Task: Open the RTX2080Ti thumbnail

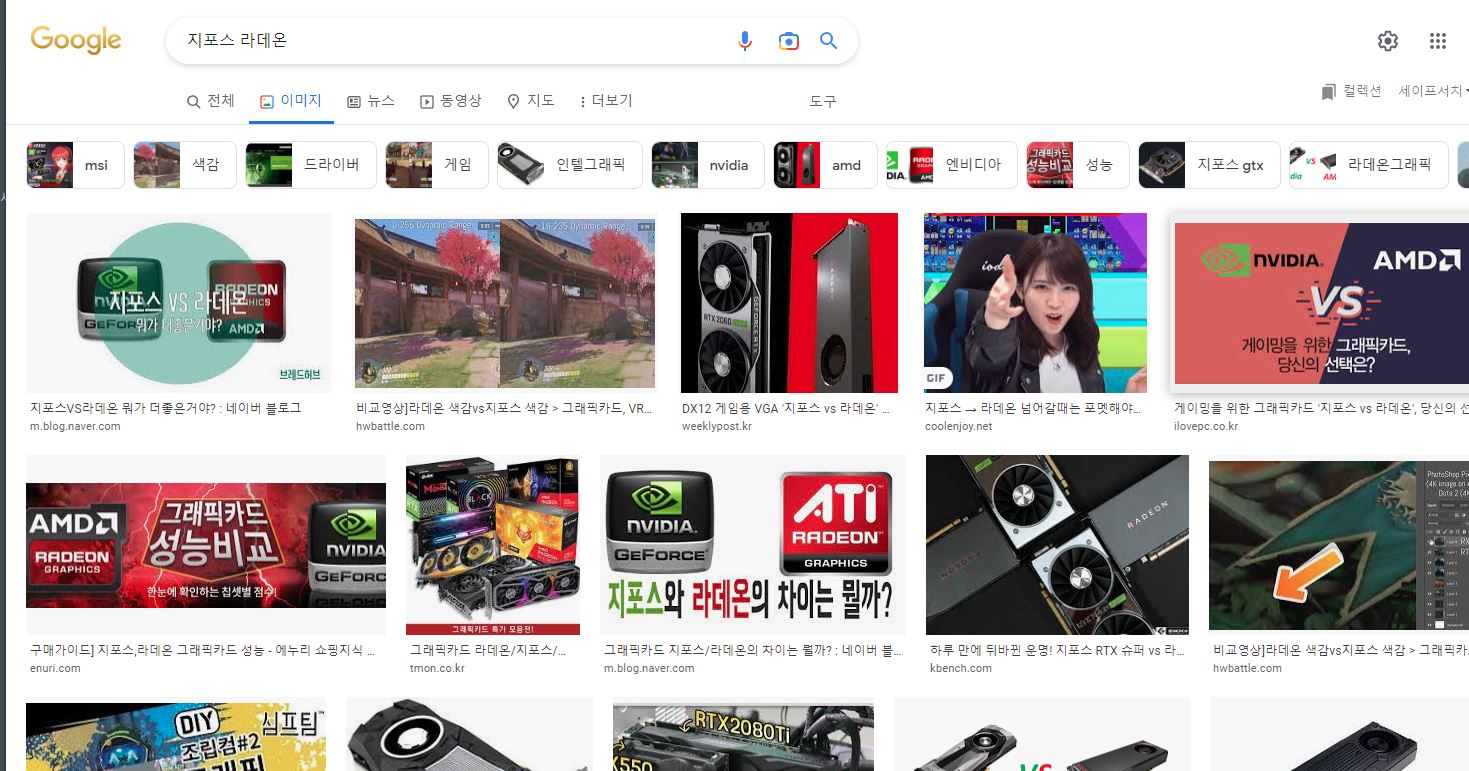Action: click(x=743, y=735)
